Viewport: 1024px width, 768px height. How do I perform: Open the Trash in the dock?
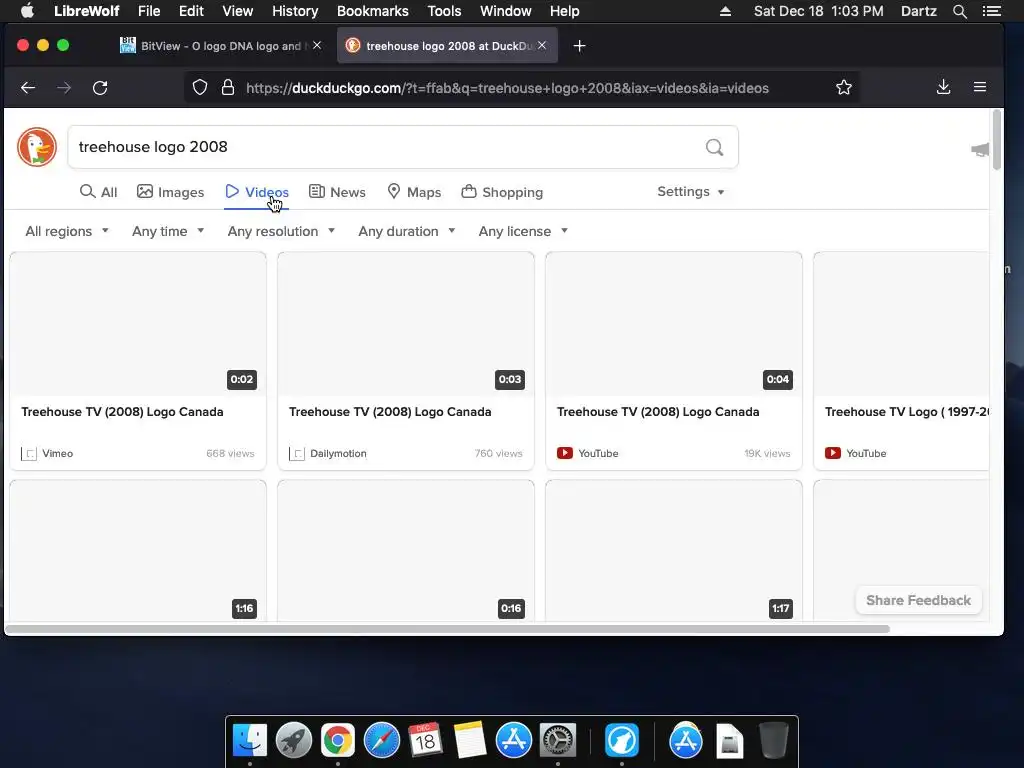pyautogui.click(x=774, y=741)
